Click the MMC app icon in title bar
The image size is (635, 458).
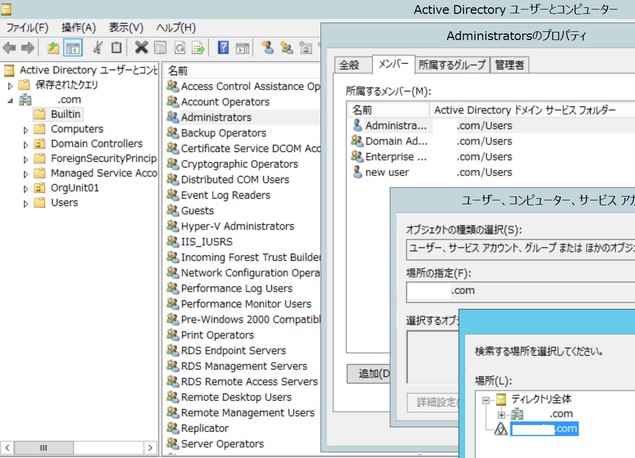(6, 9)
